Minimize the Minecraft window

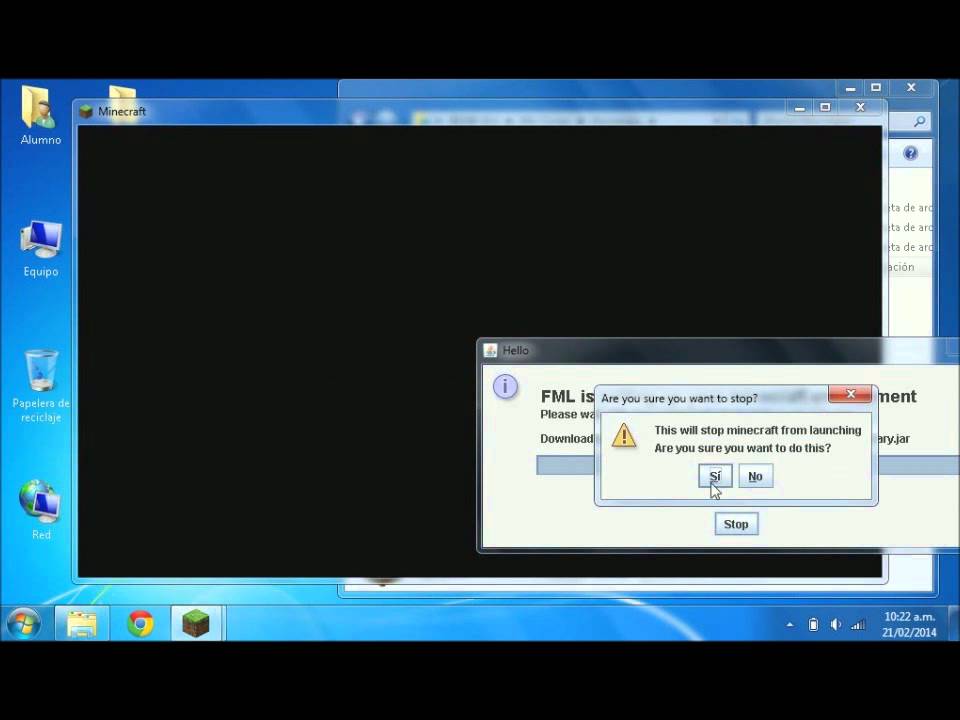[800, 108]
